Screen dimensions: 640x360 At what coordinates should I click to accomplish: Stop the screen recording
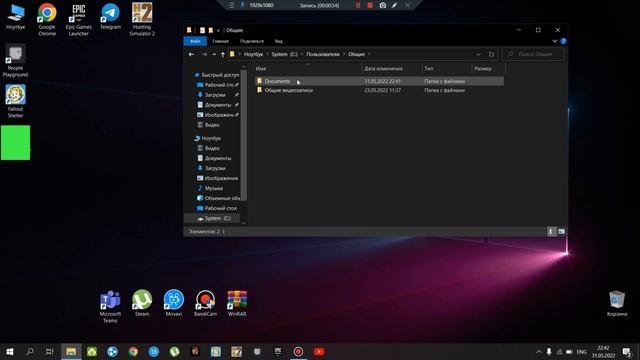[370, 5]
